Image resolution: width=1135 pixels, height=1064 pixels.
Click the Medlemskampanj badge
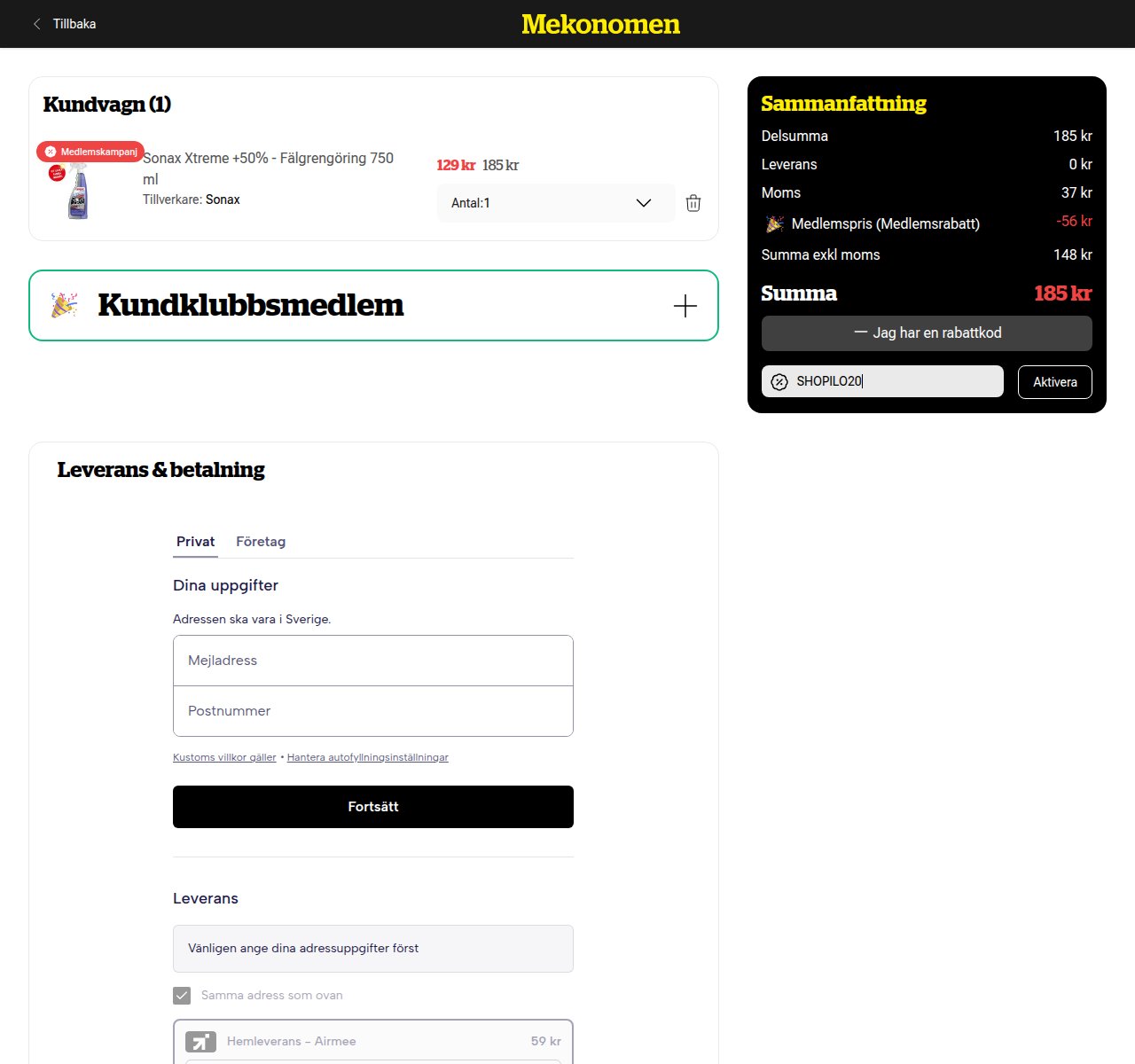click(x=90, y=152)
